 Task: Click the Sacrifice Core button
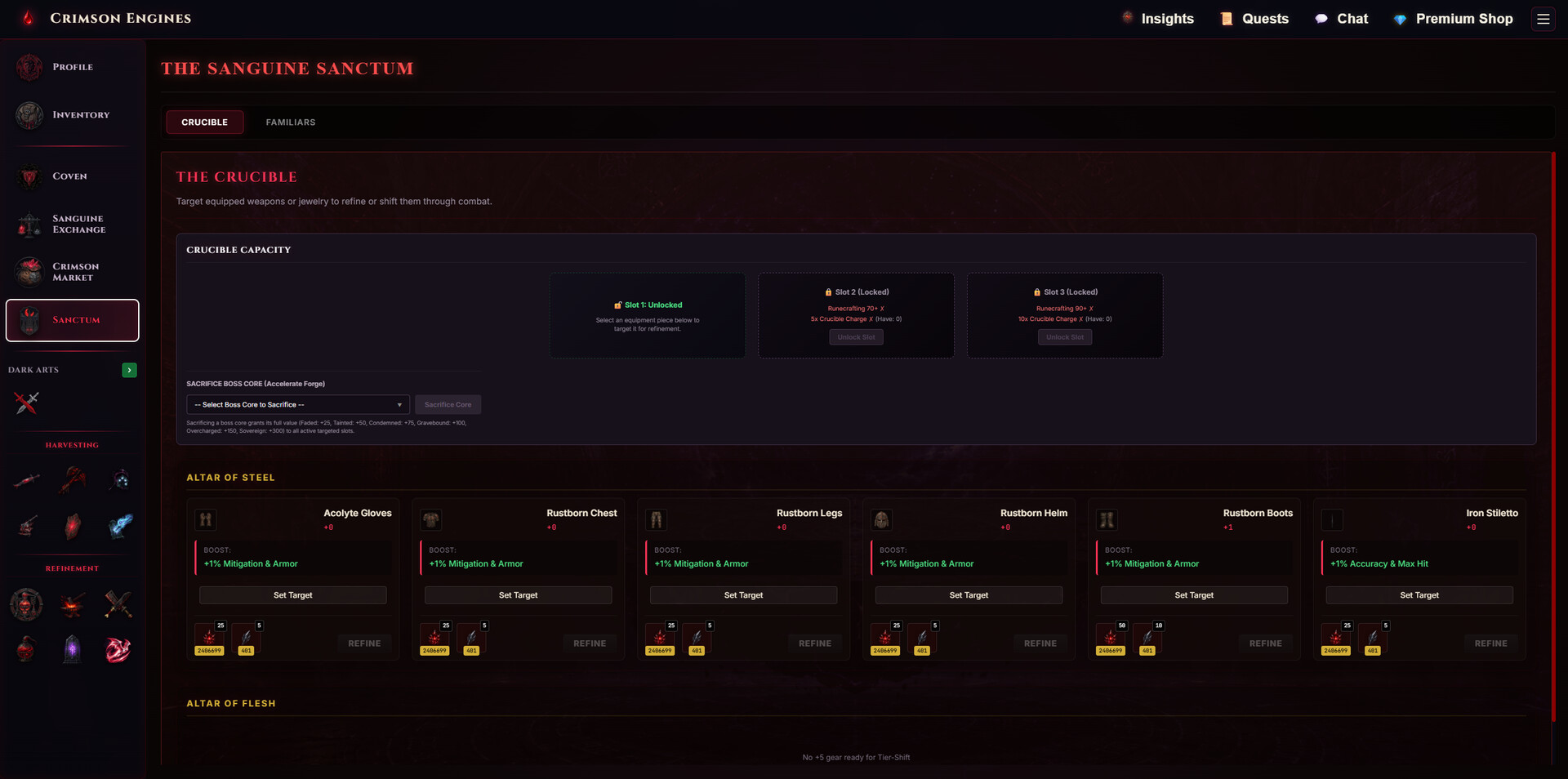448,405
